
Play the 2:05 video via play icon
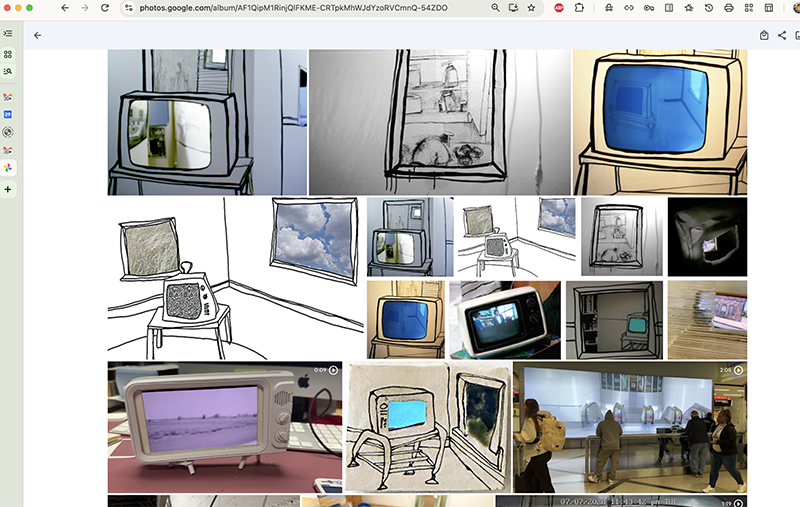click(738, 370)
